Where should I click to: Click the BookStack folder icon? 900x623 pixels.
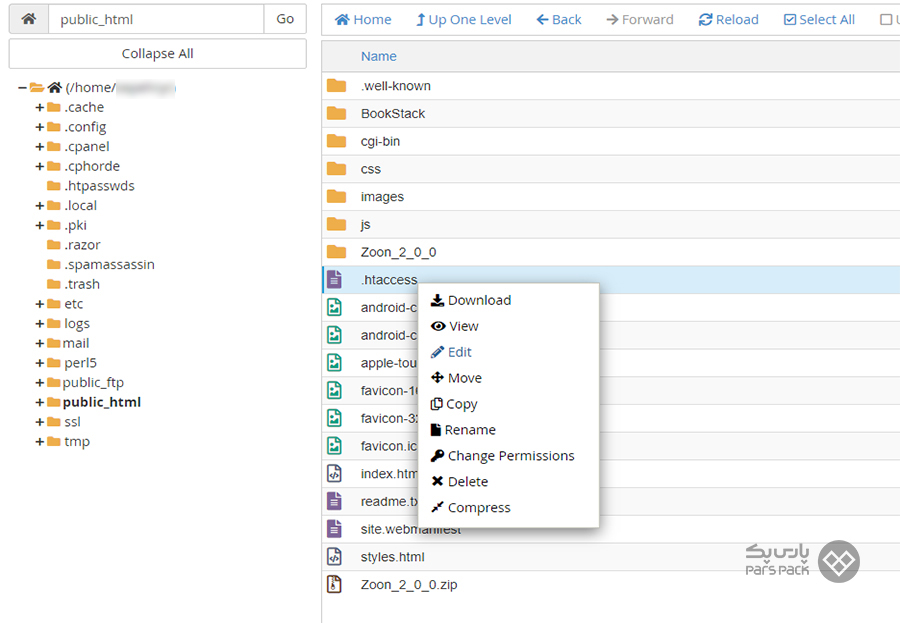point(336,113)
